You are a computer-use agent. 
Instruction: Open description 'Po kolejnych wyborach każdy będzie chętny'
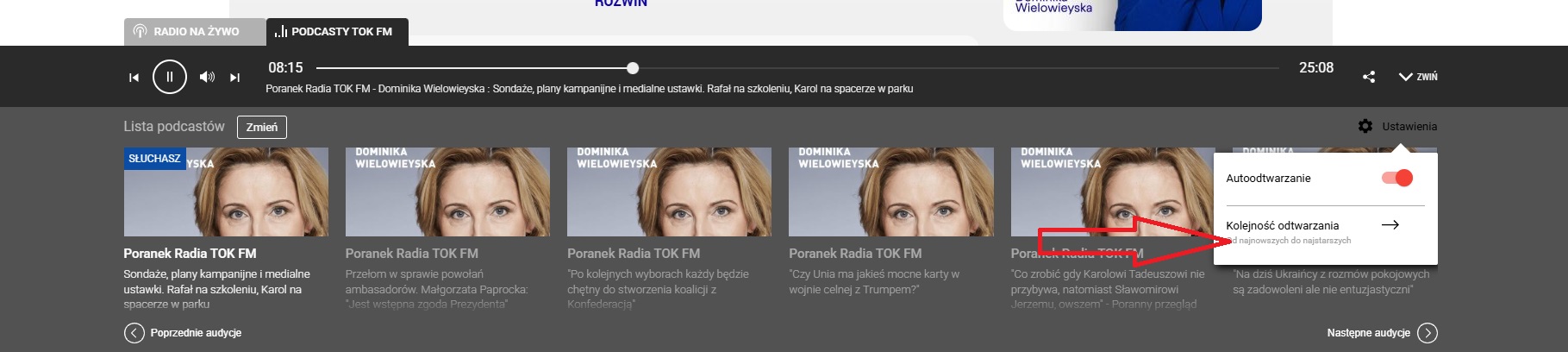(x=658, y=289)
